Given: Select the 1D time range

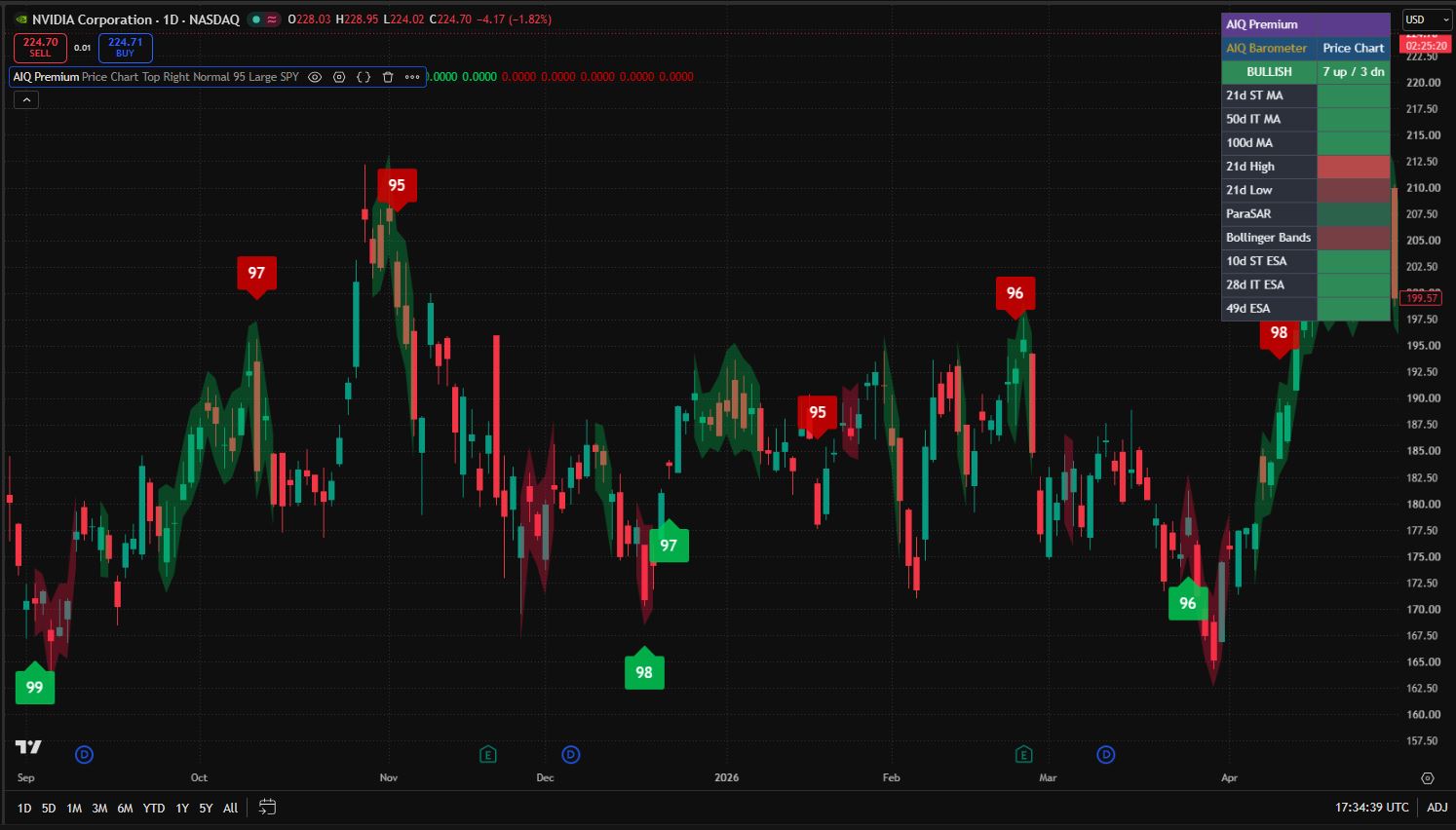Looking at the screenshot, I should [x=24, y=808].
